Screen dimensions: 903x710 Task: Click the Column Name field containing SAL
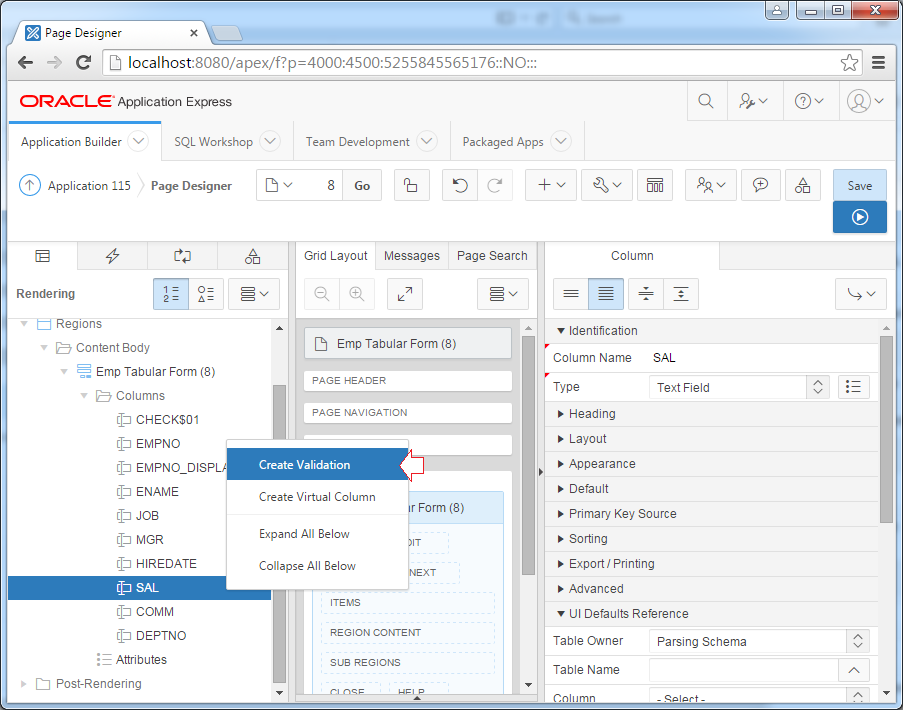click(762, 358)
